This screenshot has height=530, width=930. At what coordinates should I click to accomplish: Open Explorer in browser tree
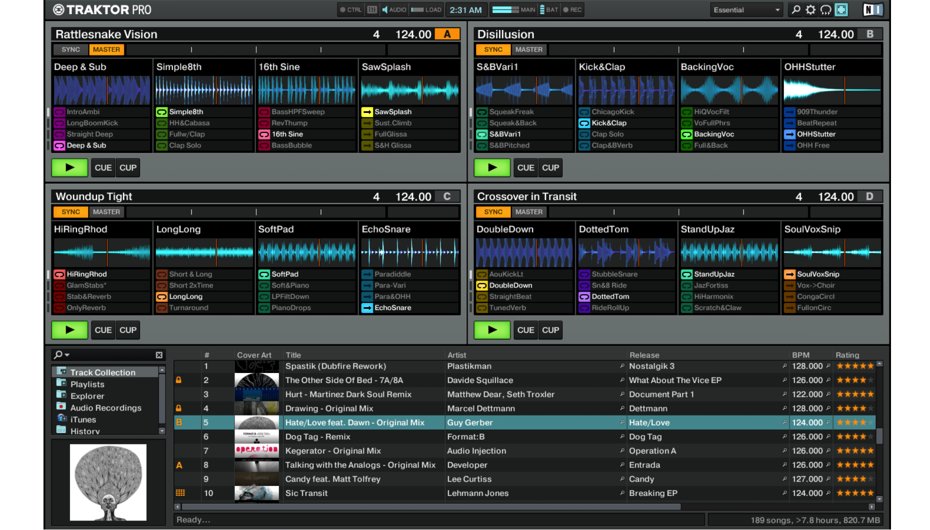pos(87,396)
